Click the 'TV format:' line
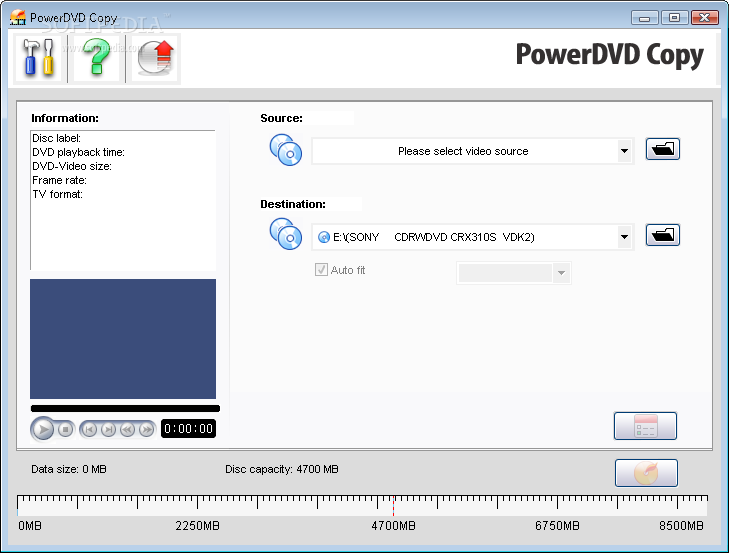 (57, 194)
